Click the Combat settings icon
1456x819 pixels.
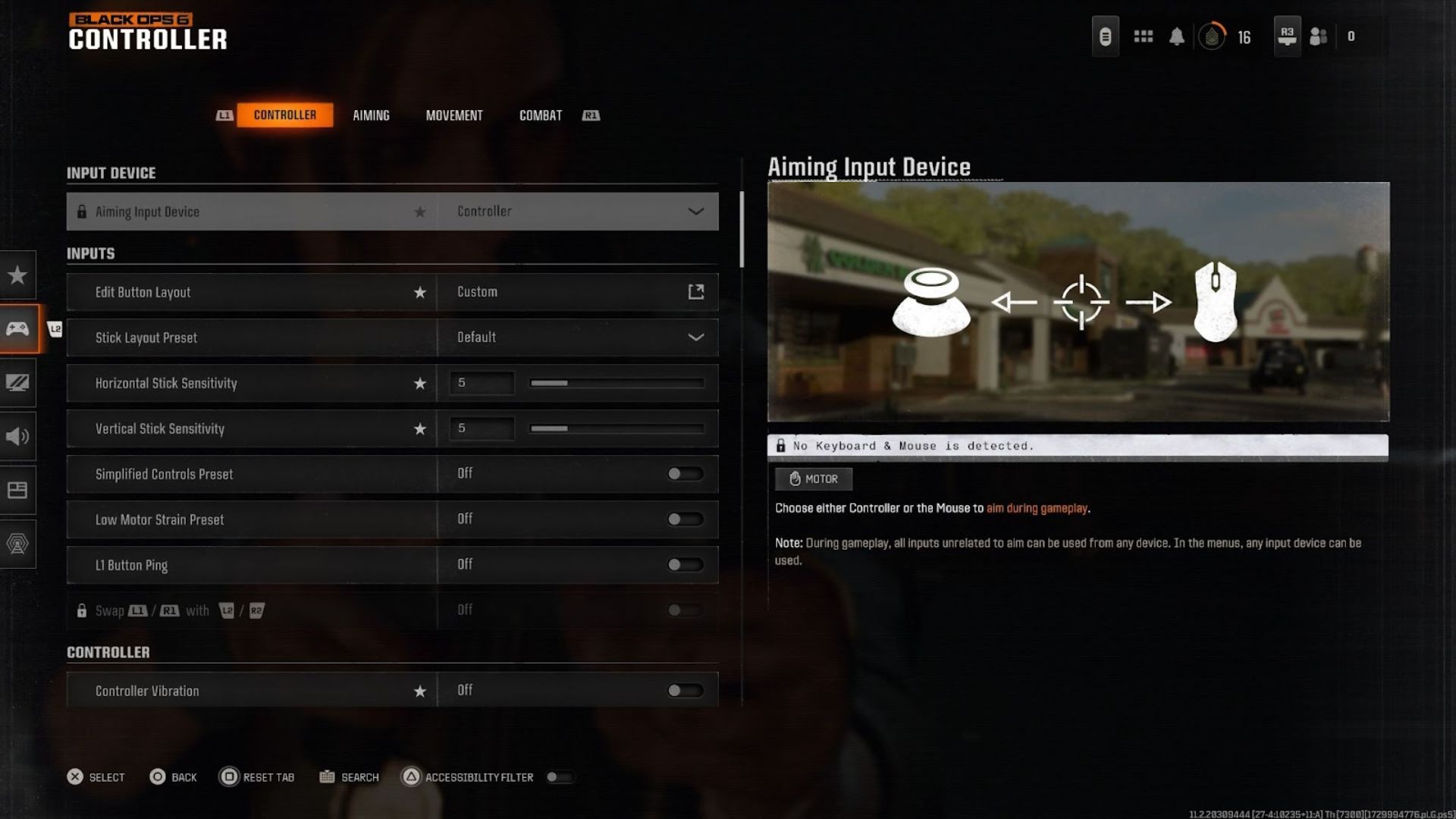tap(539, 114)
